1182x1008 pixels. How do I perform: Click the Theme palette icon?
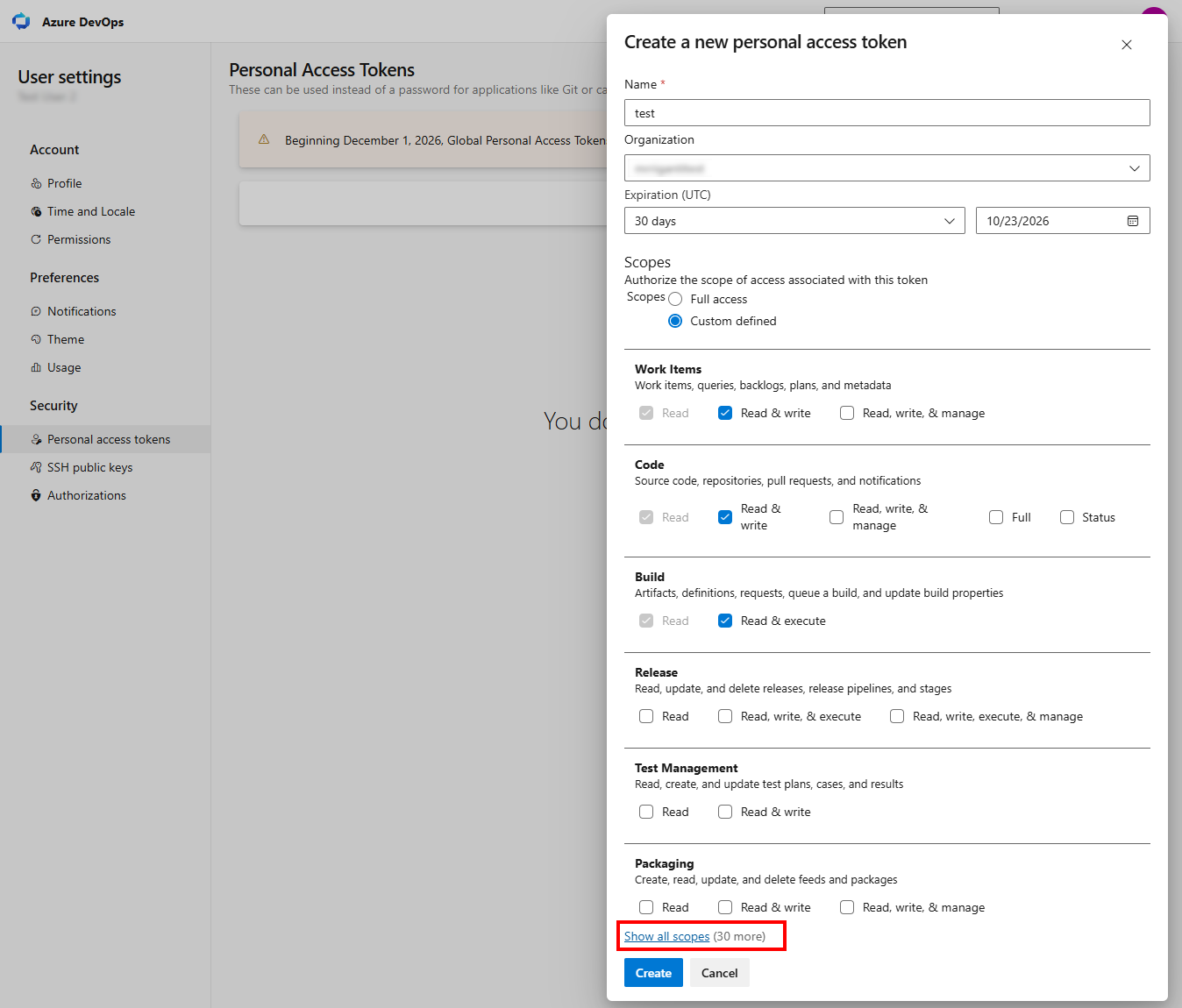pos(36,339)
